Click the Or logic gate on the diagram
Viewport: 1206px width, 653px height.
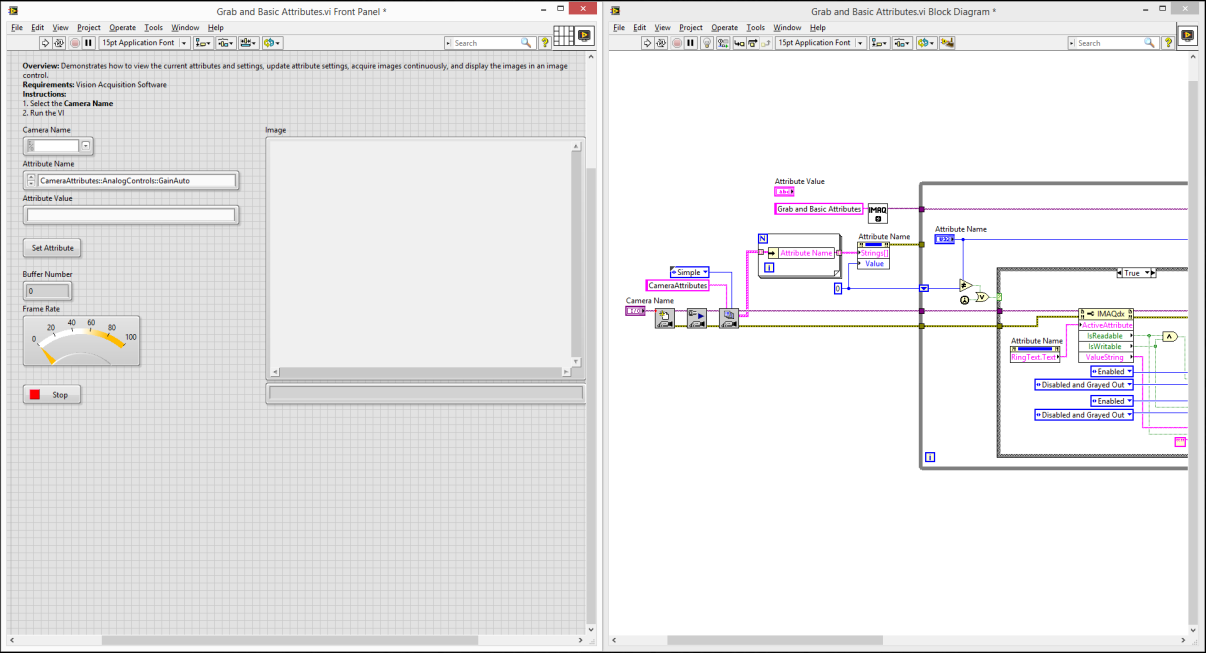983,297
